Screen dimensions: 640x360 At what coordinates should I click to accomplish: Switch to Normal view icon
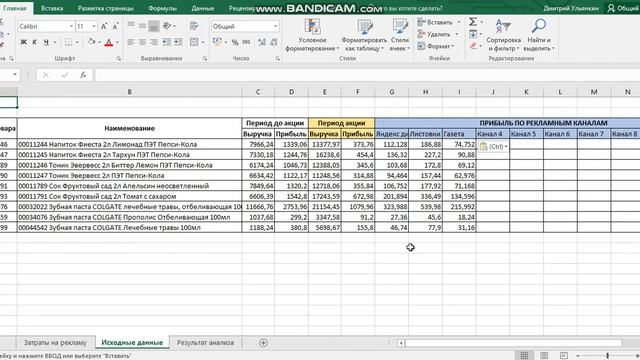pos(524,356)
